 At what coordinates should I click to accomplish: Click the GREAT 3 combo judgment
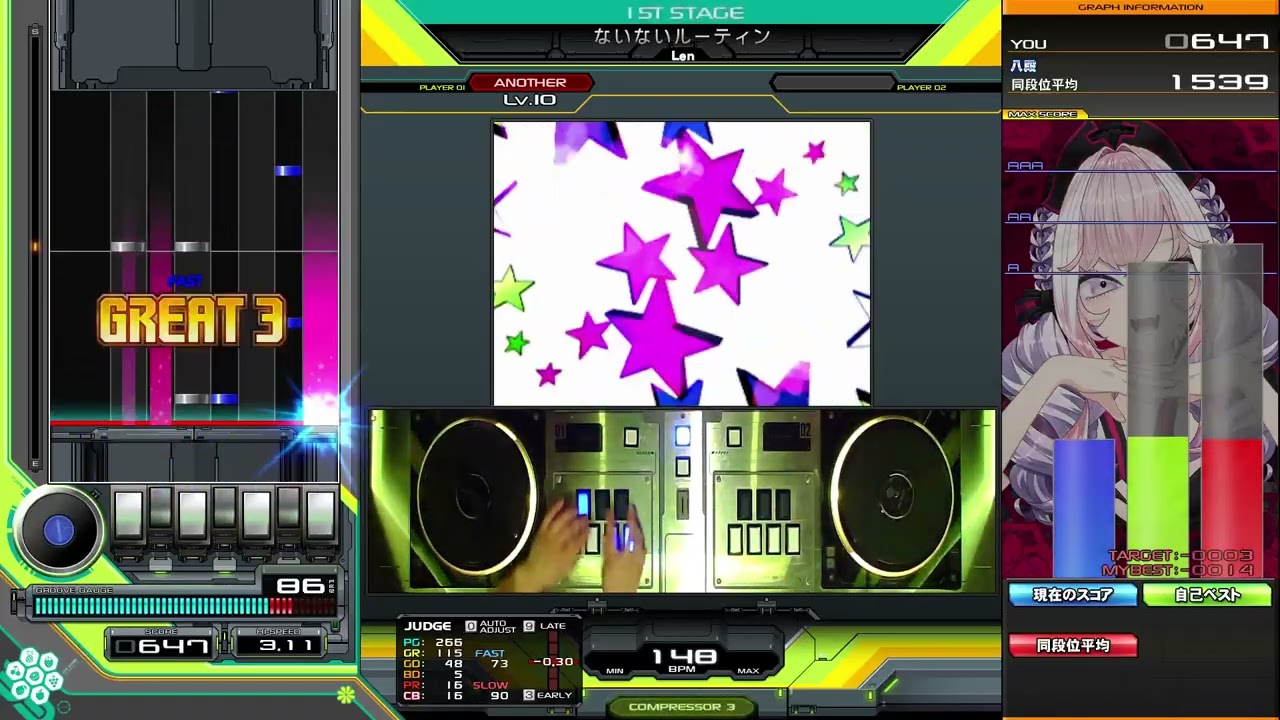[x=191, y=321]
